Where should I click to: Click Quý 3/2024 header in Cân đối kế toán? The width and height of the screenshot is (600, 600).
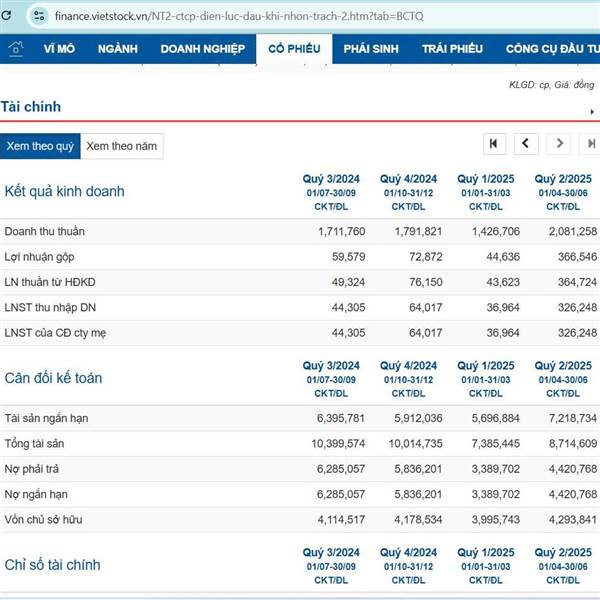coord(331,365)
